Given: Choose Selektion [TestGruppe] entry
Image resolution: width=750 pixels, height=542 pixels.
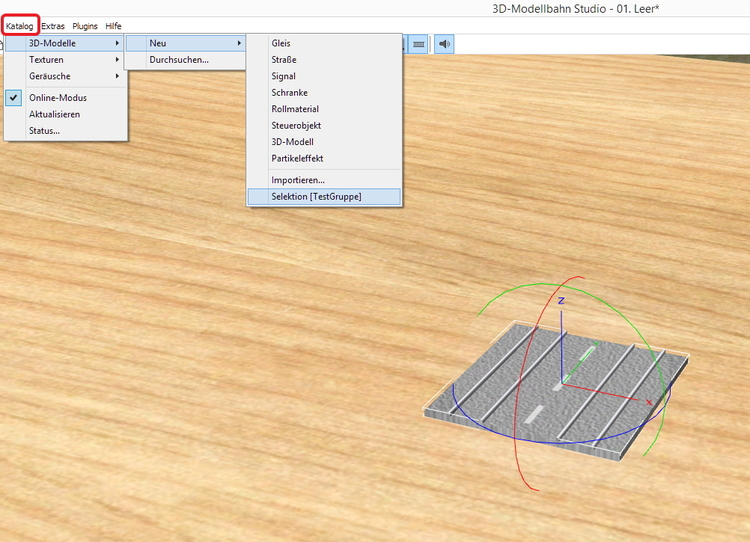Looking at the screenshot, I should click(316, 197).
